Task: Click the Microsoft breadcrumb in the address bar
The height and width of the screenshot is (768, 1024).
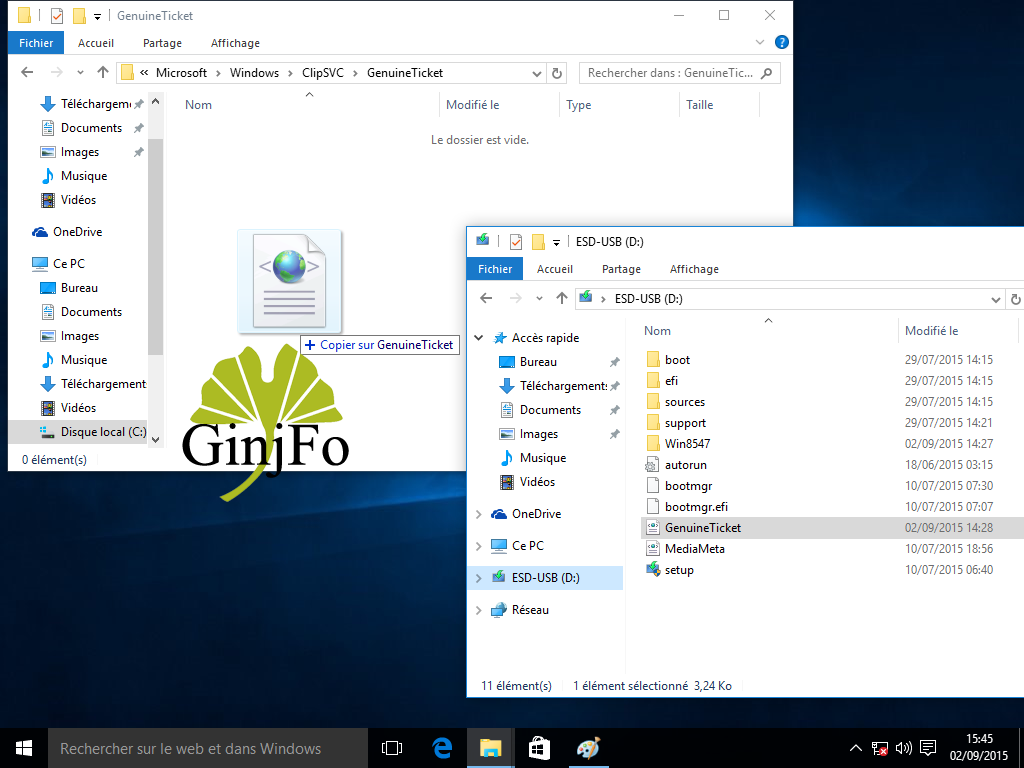Action: pos(181,73)
